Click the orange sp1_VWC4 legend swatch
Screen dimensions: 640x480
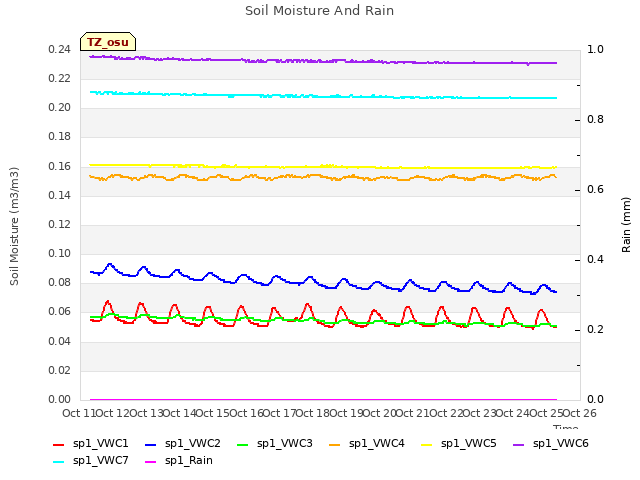(335, 444)
